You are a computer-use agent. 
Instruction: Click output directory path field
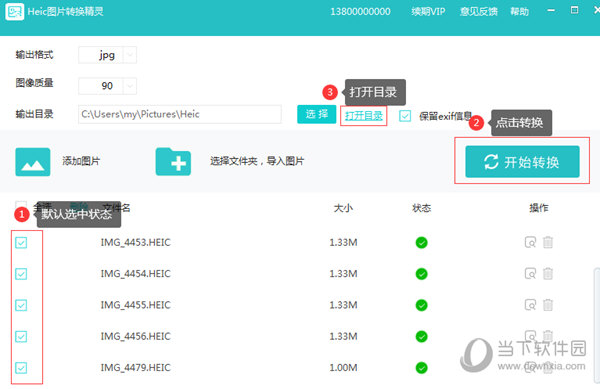(x=180, y=114)
